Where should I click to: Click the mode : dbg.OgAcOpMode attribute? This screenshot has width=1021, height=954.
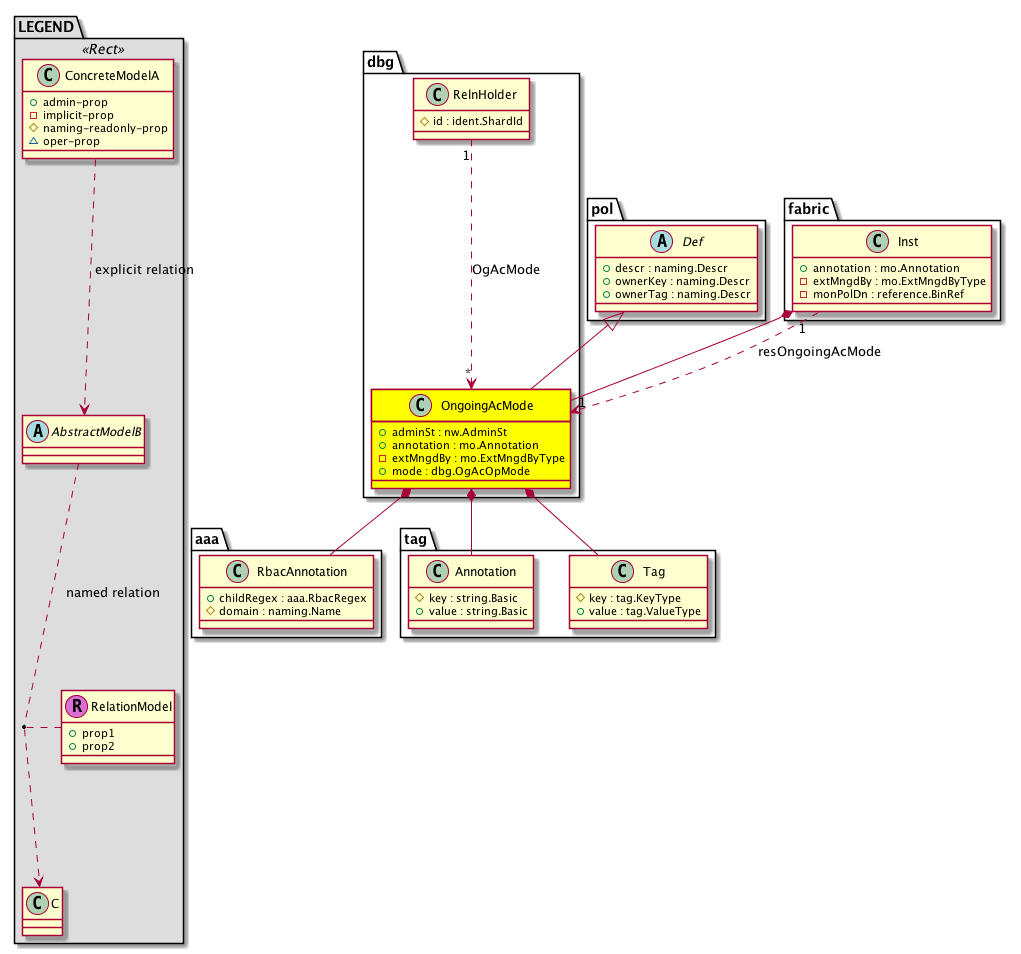[x=454, y=470]
